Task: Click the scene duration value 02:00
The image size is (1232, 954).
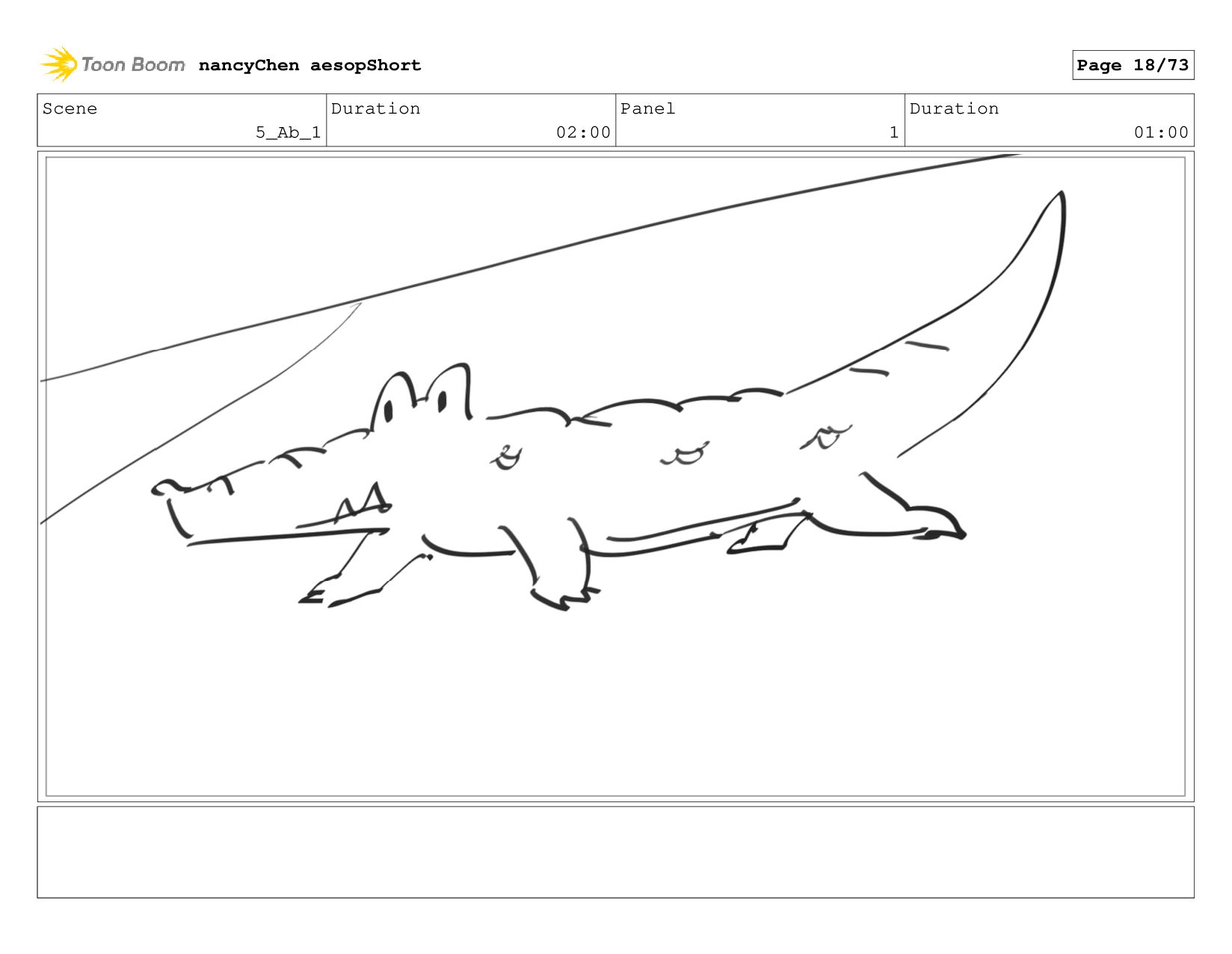Action: pyautogui.click(x=583, y=132)
